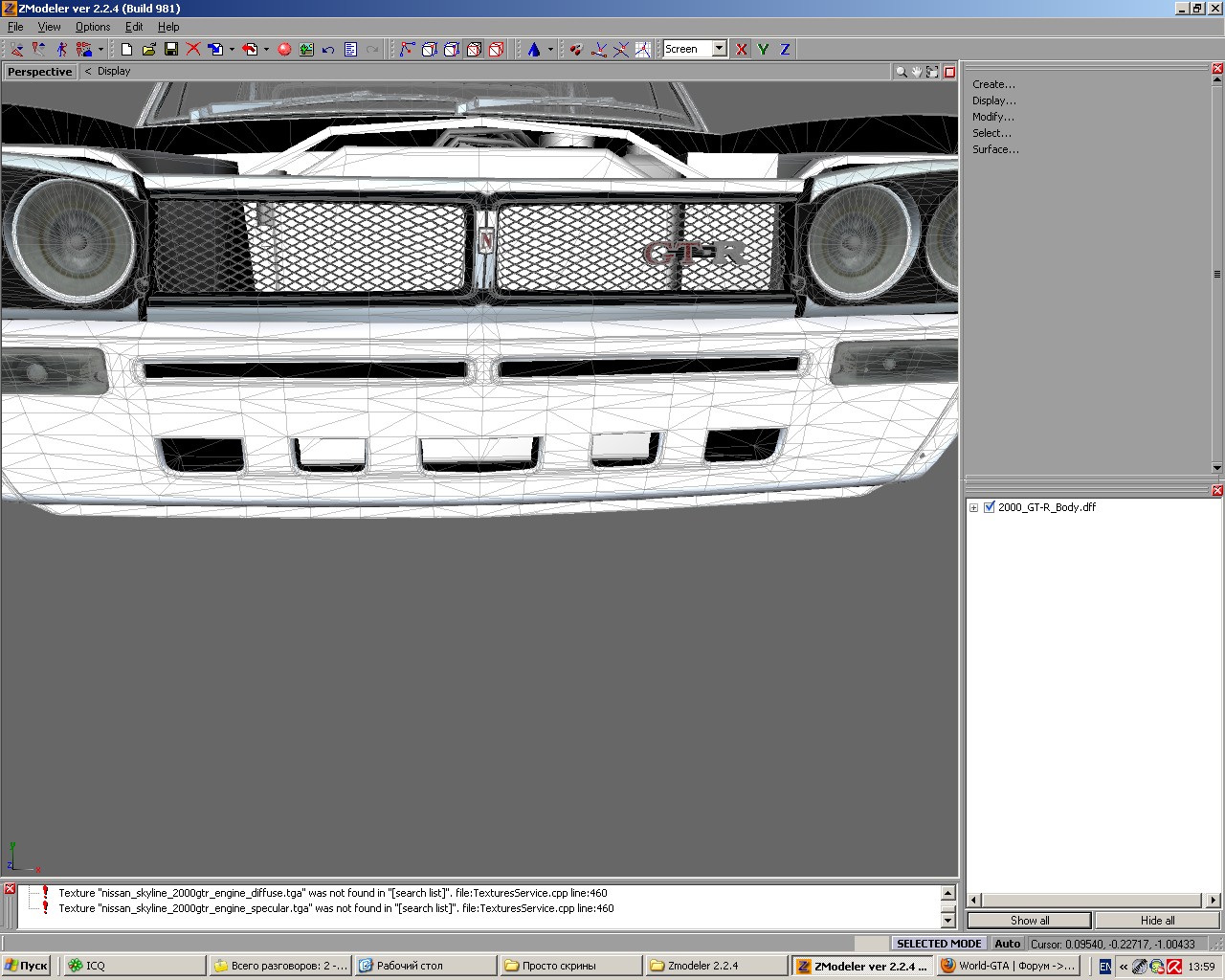Open the View menu
Viewport: 1225px width, 980px height.
[49, 27]
